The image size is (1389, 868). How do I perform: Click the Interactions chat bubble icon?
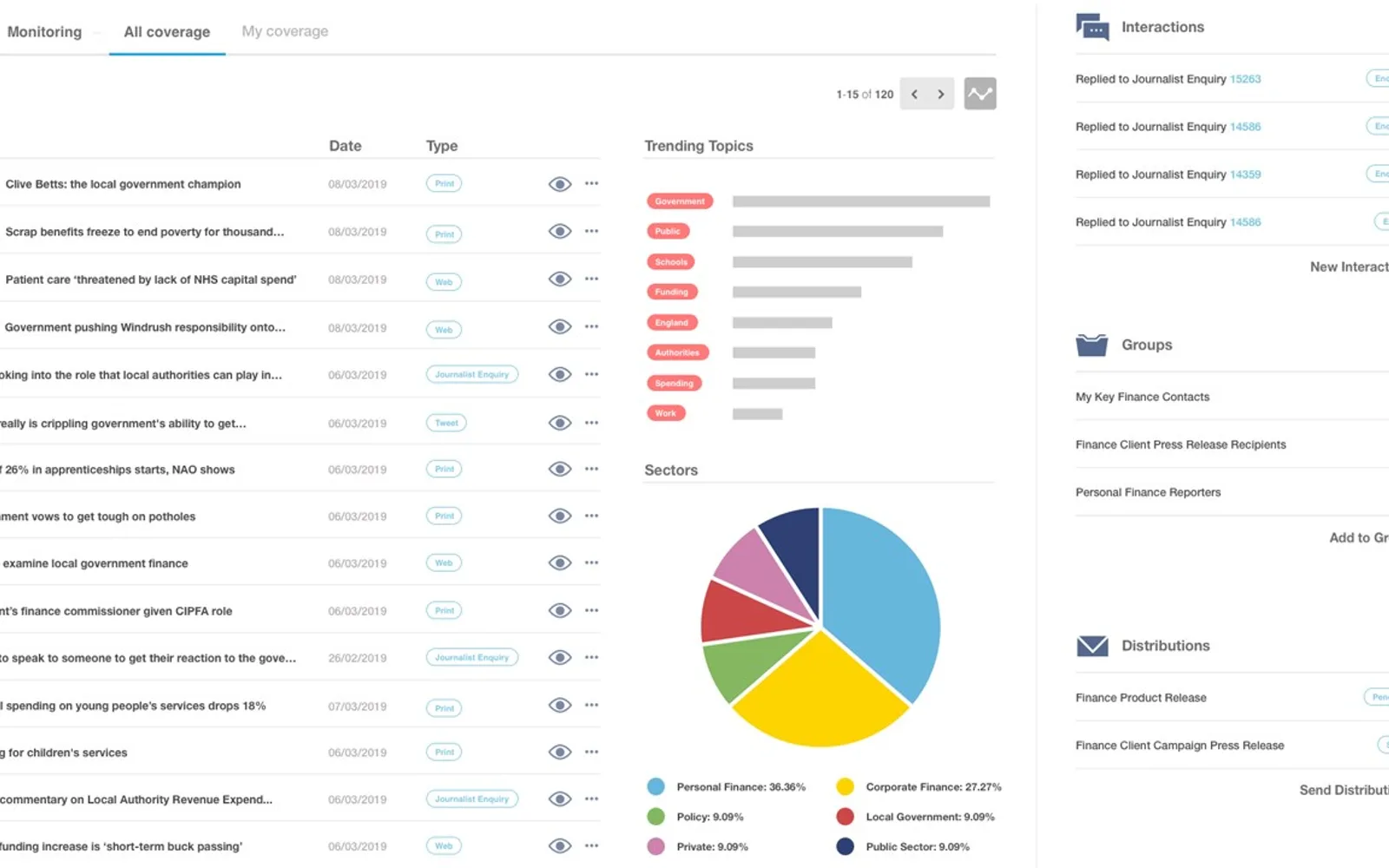pos(1092,27)
